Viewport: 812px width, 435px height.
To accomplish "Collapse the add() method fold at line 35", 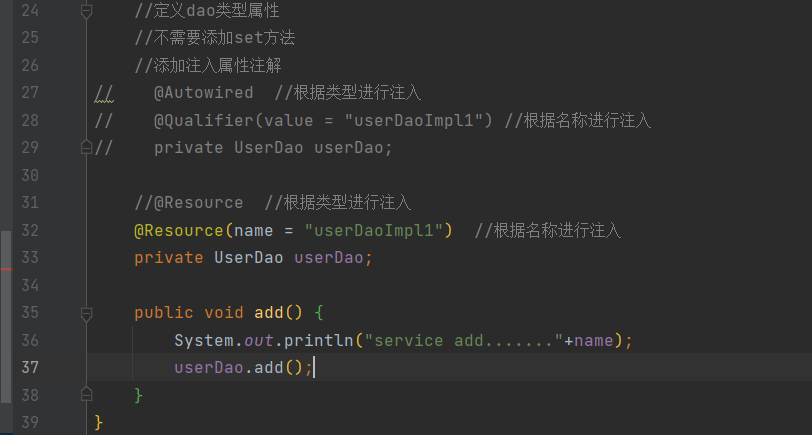I will pos(86,313).
